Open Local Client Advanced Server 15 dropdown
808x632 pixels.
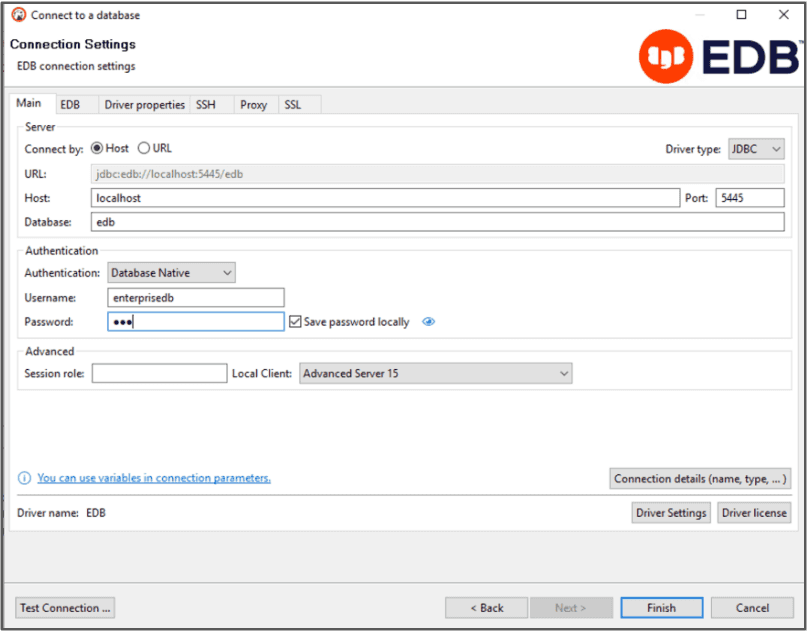[435, 373]
